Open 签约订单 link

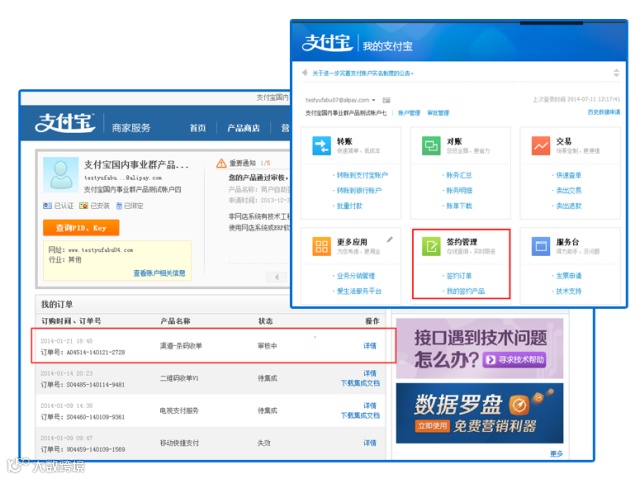click(x=459, y=276)
